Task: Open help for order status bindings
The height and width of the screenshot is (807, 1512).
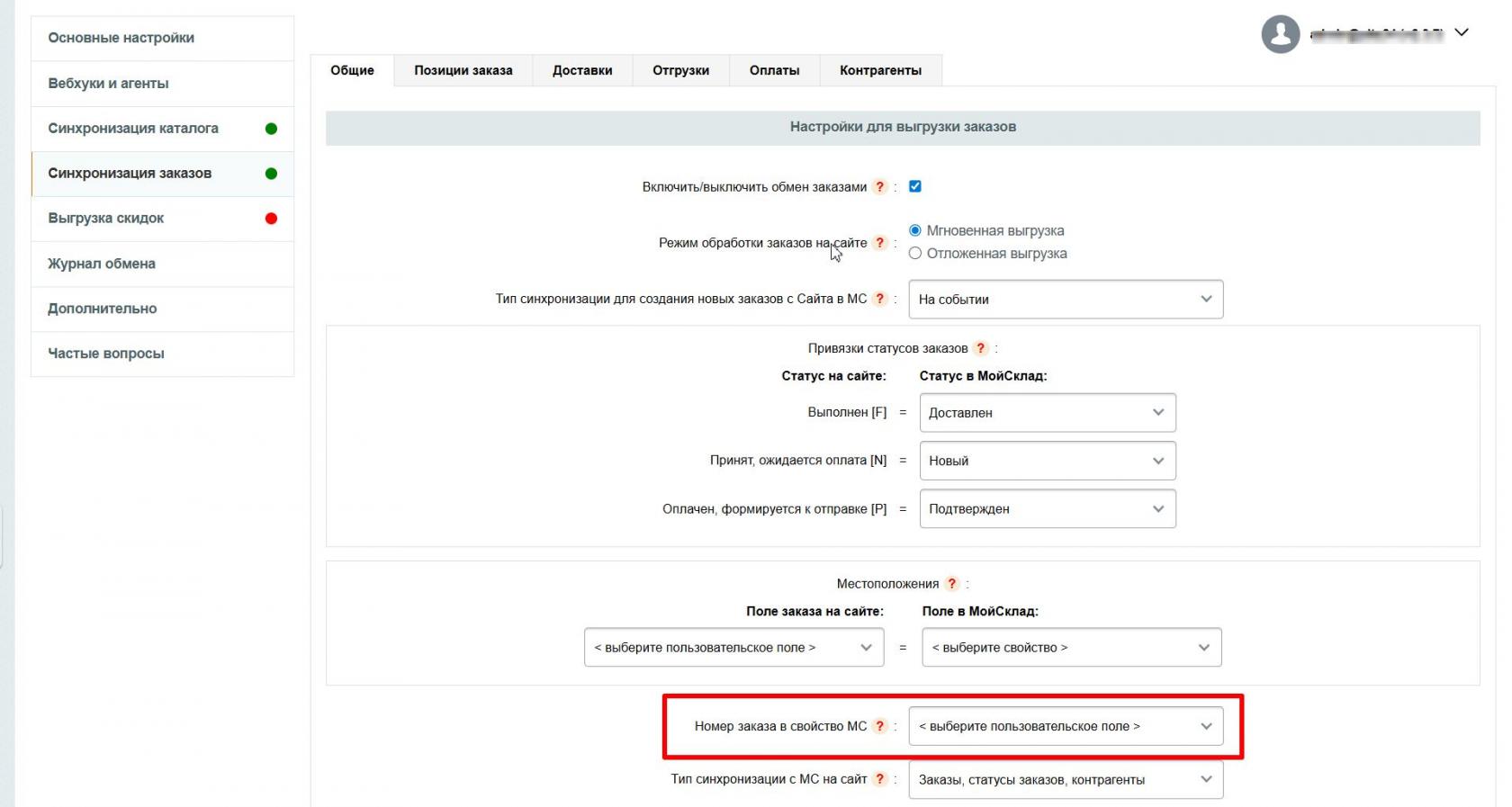Action: point(981,348)
